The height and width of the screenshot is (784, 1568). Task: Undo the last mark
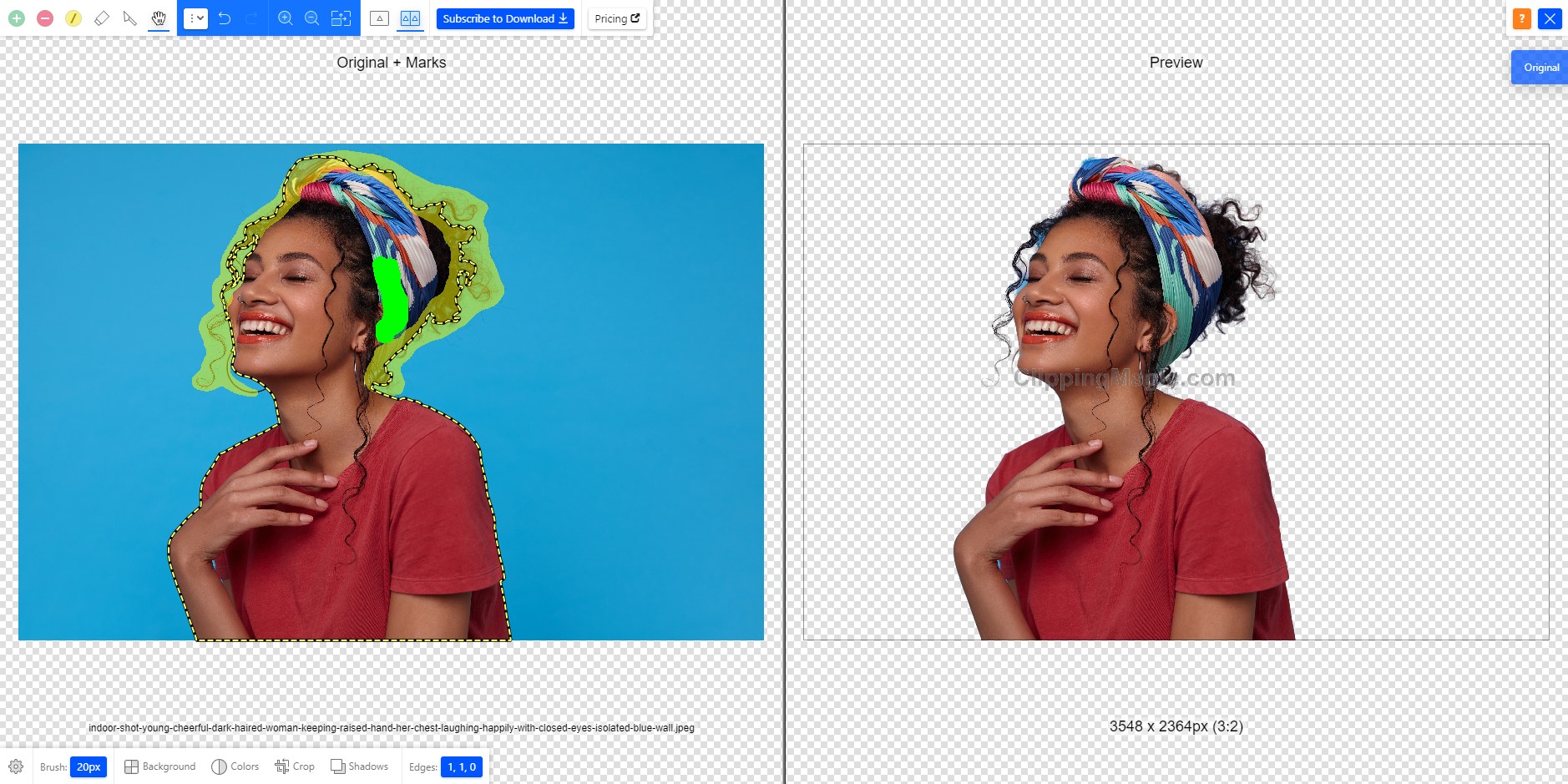(225, 18)
